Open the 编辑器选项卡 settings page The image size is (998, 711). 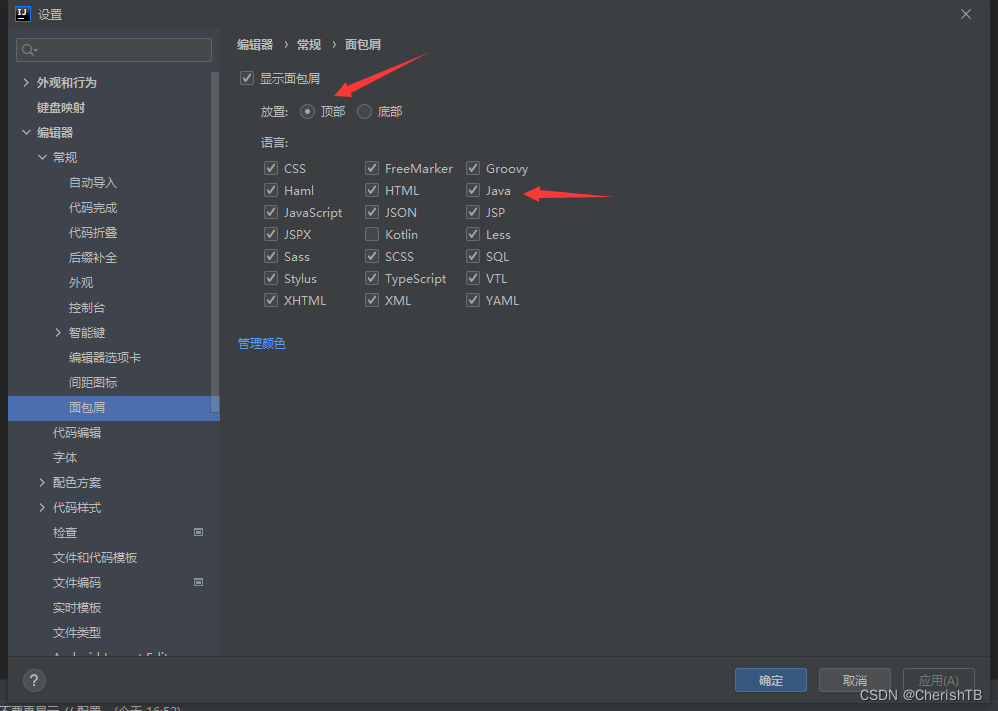point(105,358)
